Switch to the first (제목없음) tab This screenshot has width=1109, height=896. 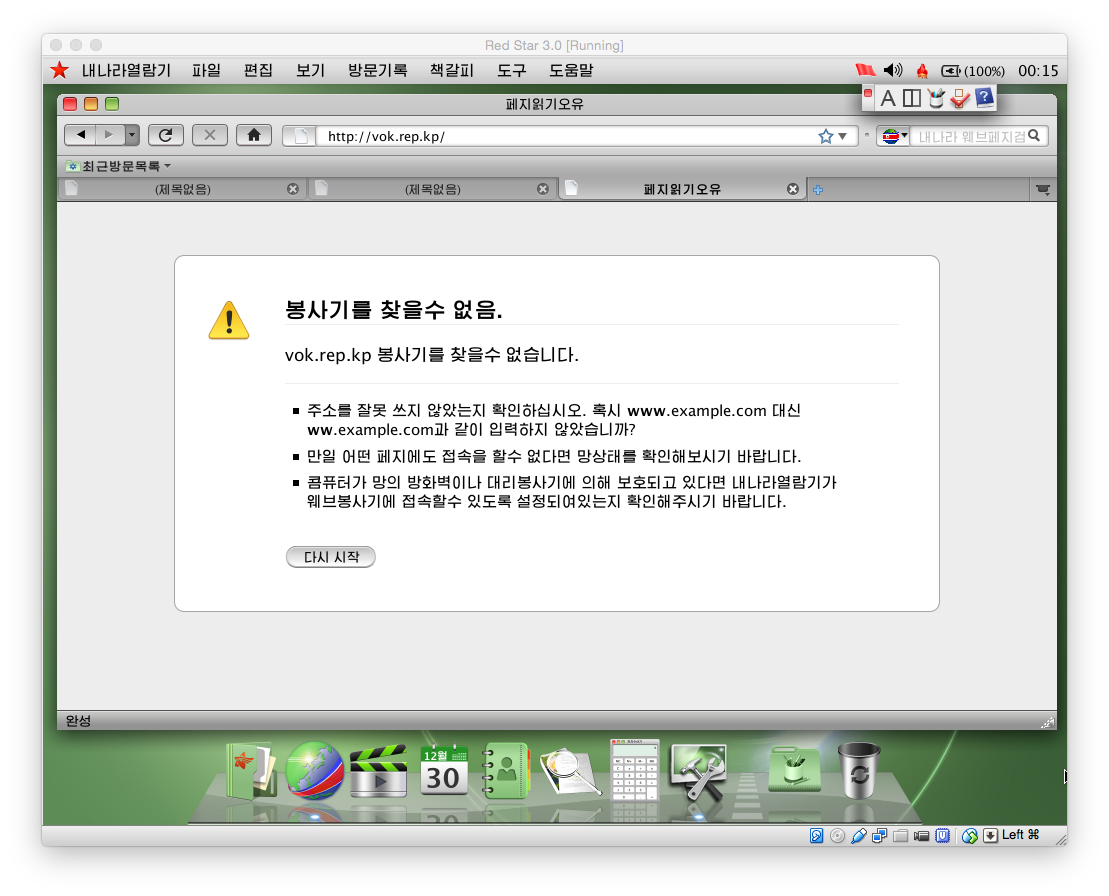click(x=182, y=189)
